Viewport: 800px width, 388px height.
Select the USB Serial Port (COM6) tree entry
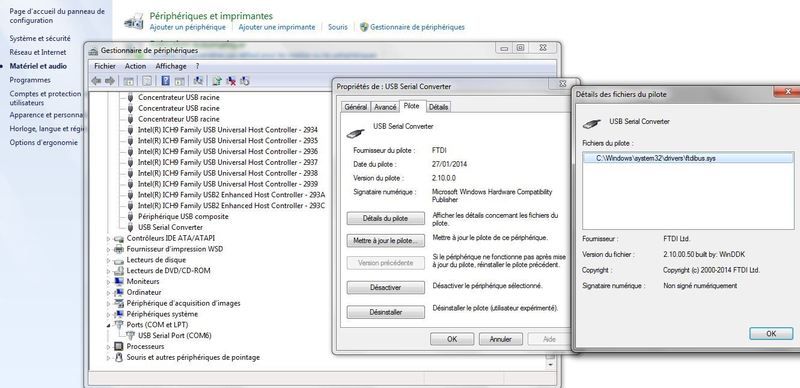coord(174,336)
